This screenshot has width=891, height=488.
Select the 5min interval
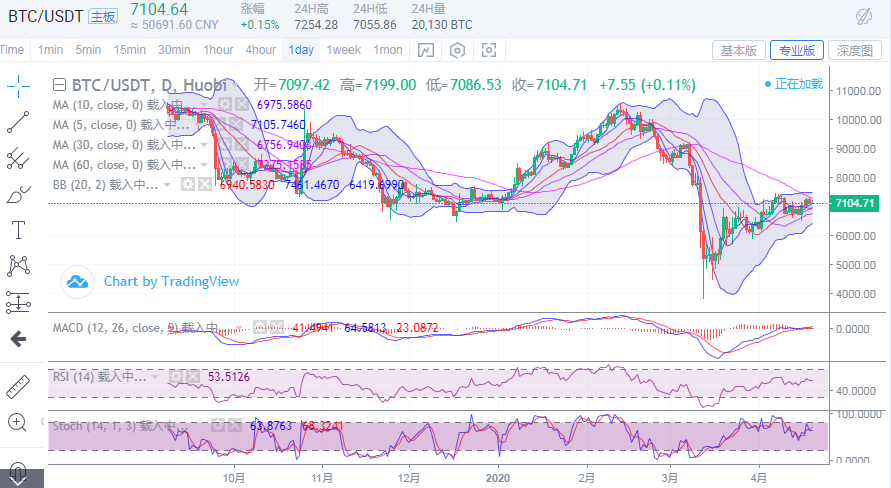88,50
